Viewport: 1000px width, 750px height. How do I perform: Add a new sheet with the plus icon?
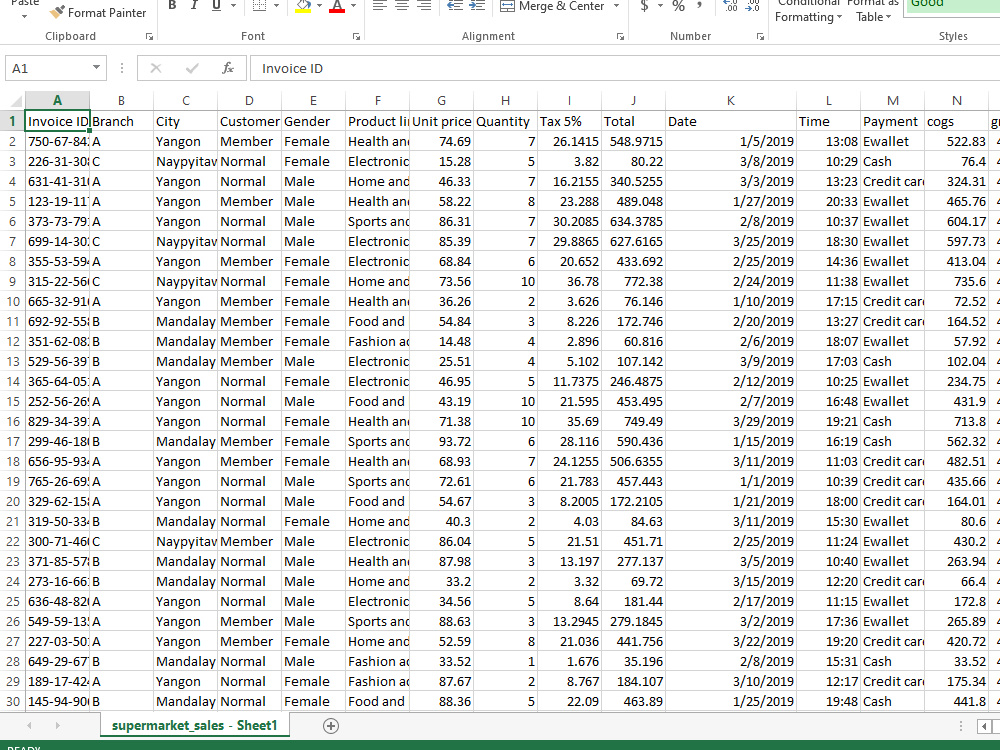(331, 726)
